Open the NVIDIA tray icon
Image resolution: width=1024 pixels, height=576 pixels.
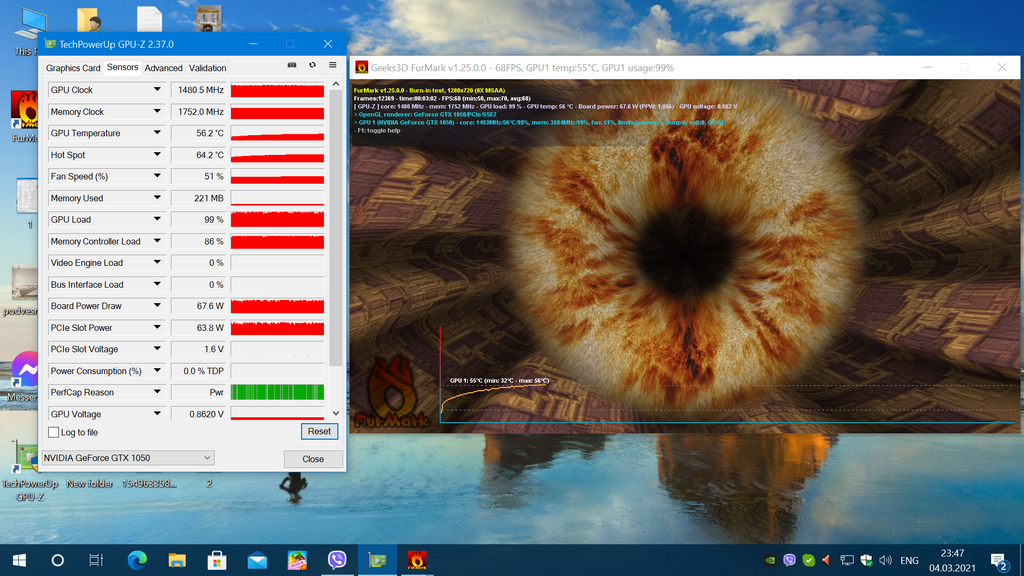pyautogui.click(x=770, y=560)
